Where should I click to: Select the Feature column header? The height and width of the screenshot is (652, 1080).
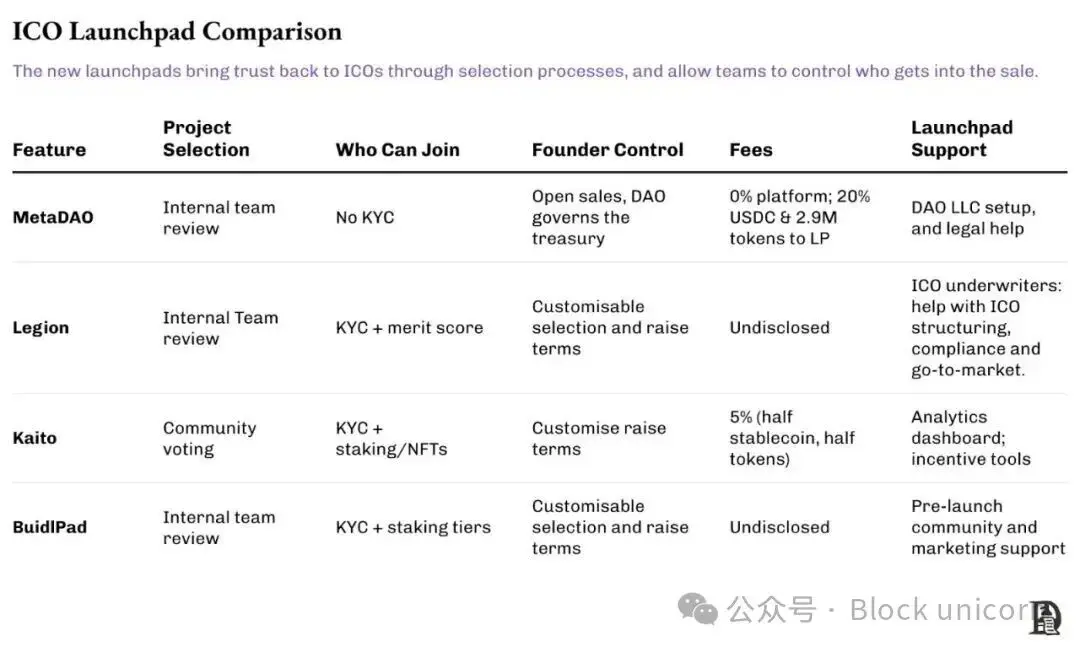49,150
